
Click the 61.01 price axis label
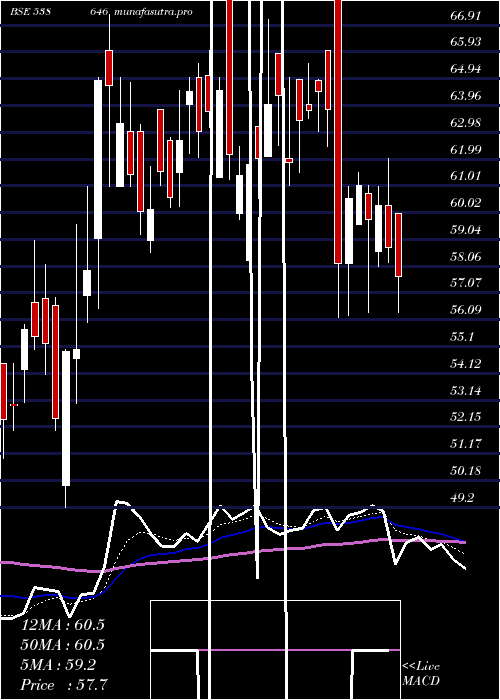point(466,176)
